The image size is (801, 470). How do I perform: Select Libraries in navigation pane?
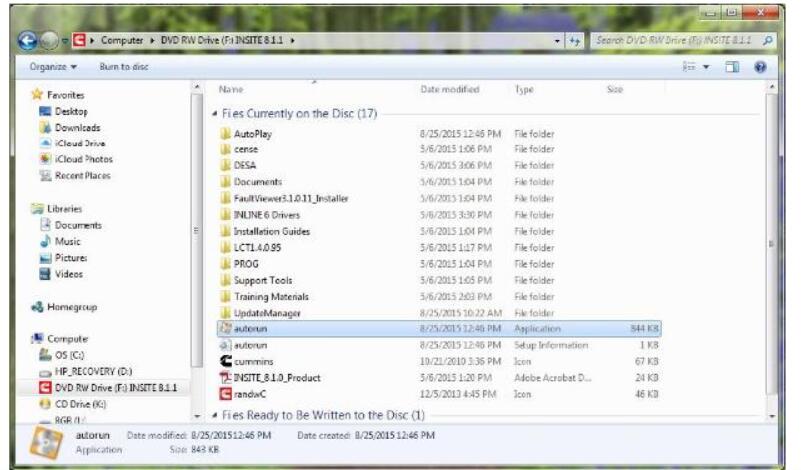(64, 209)
